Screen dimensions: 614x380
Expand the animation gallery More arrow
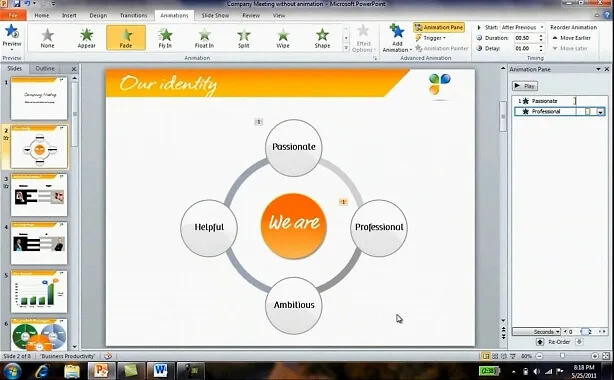coord(346,48)
